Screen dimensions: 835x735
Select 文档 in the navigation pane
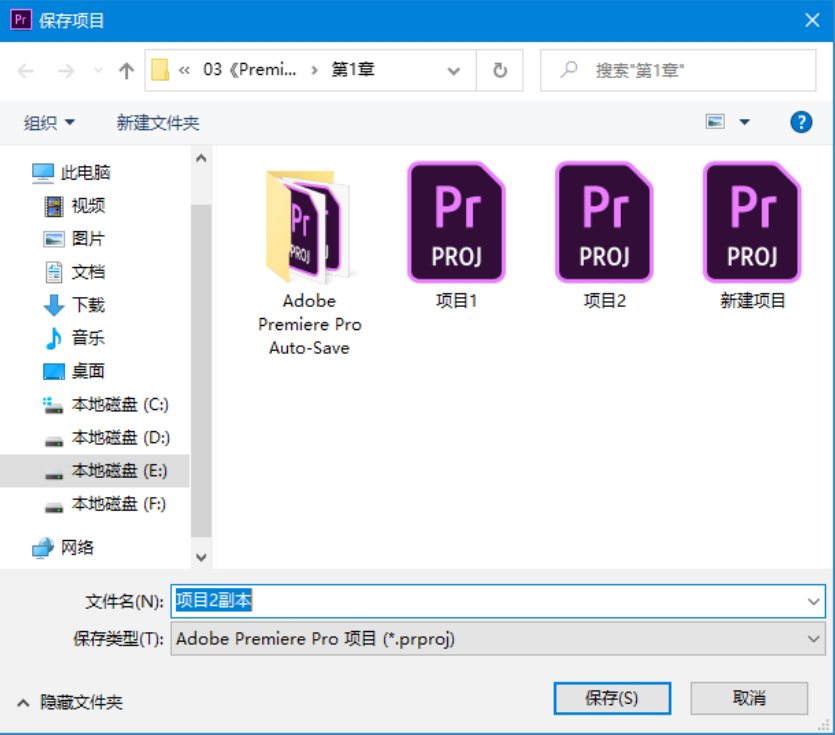pyautogui.click(x=75, y=272)
